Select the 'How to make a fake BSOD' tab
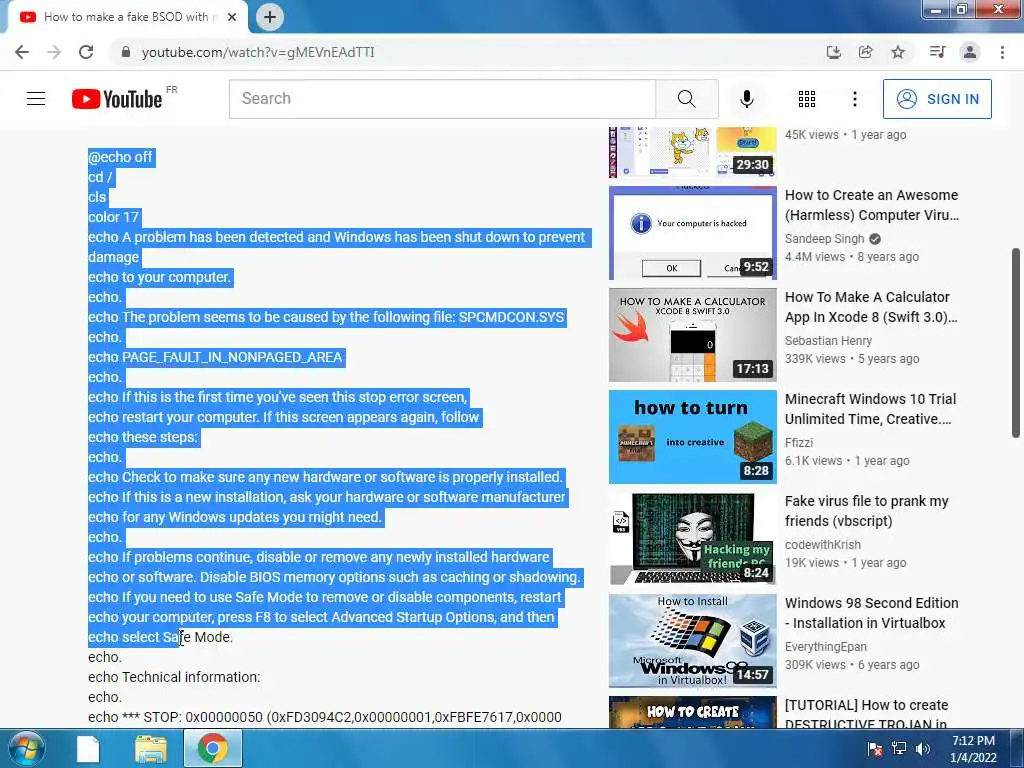 point(127,17)
